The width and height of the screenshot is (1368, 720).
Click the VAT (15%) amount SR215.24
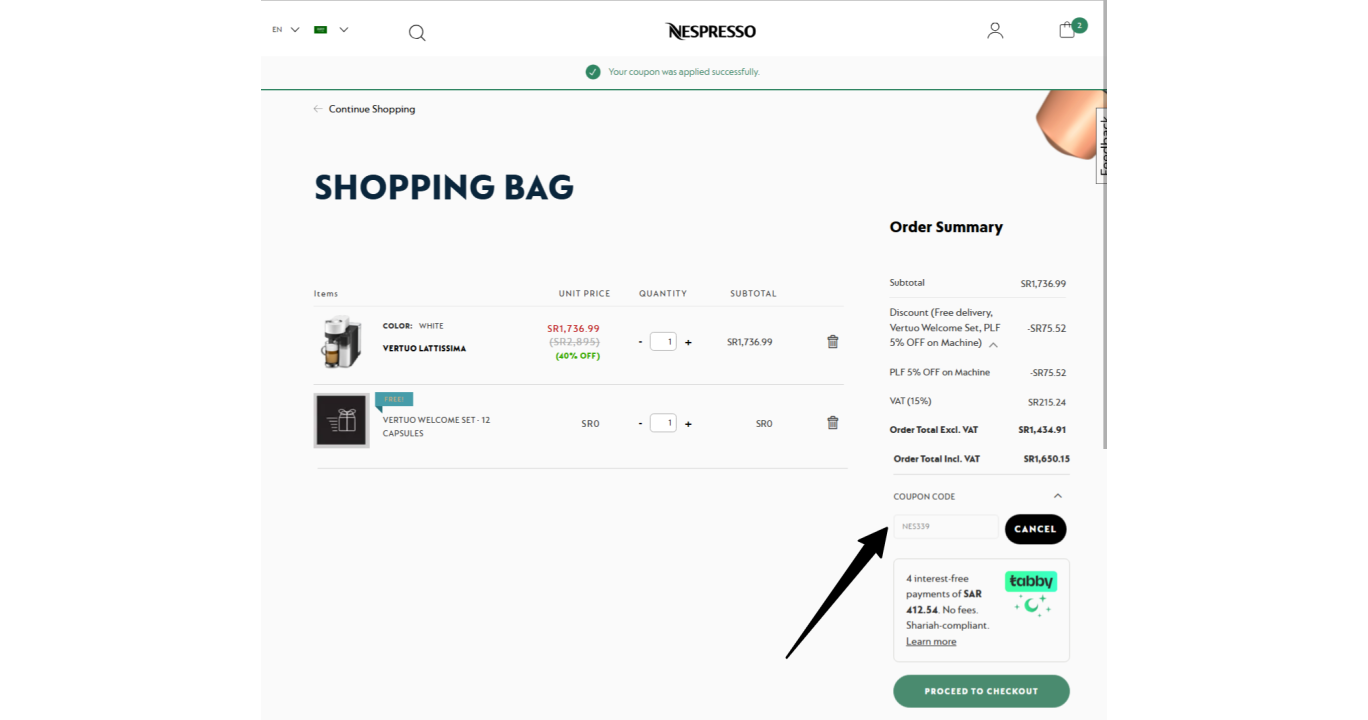pos(1046,402)
